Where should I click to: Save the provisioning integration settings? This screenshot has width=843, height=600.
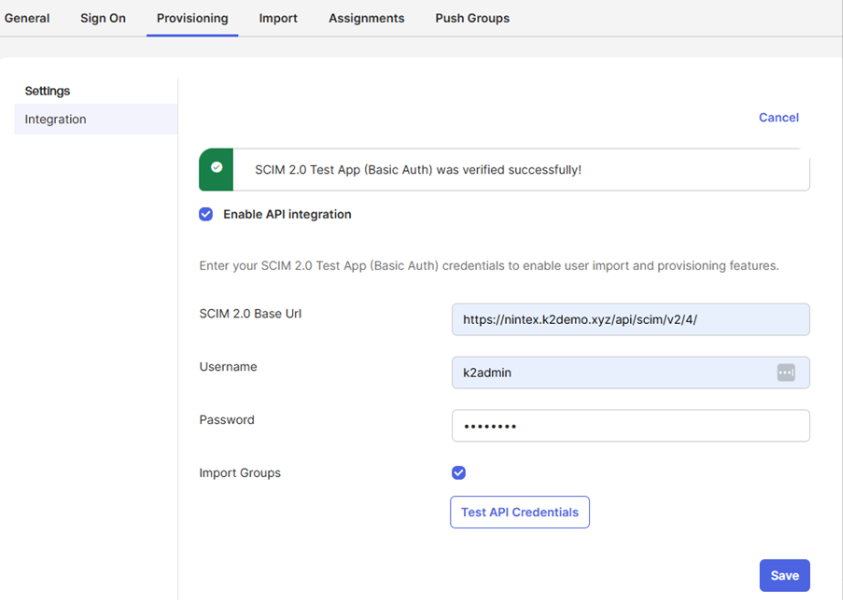[784, 575]
